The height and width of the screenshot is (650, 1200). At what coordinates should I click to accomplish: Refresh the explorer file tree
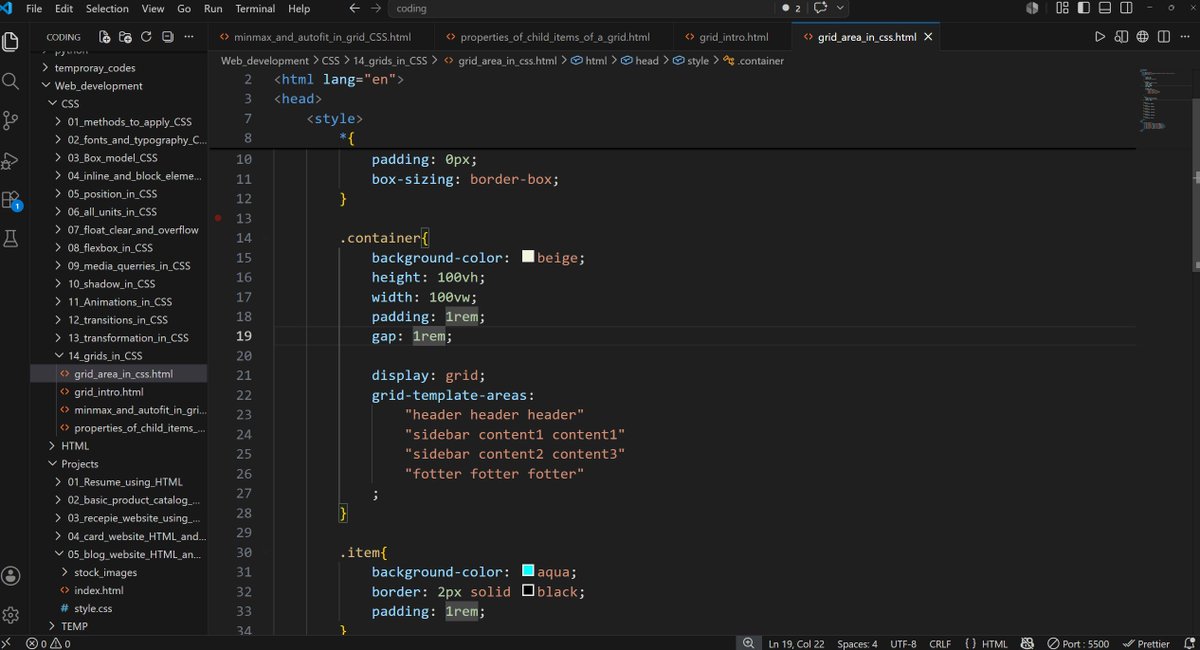pos(146,37)
